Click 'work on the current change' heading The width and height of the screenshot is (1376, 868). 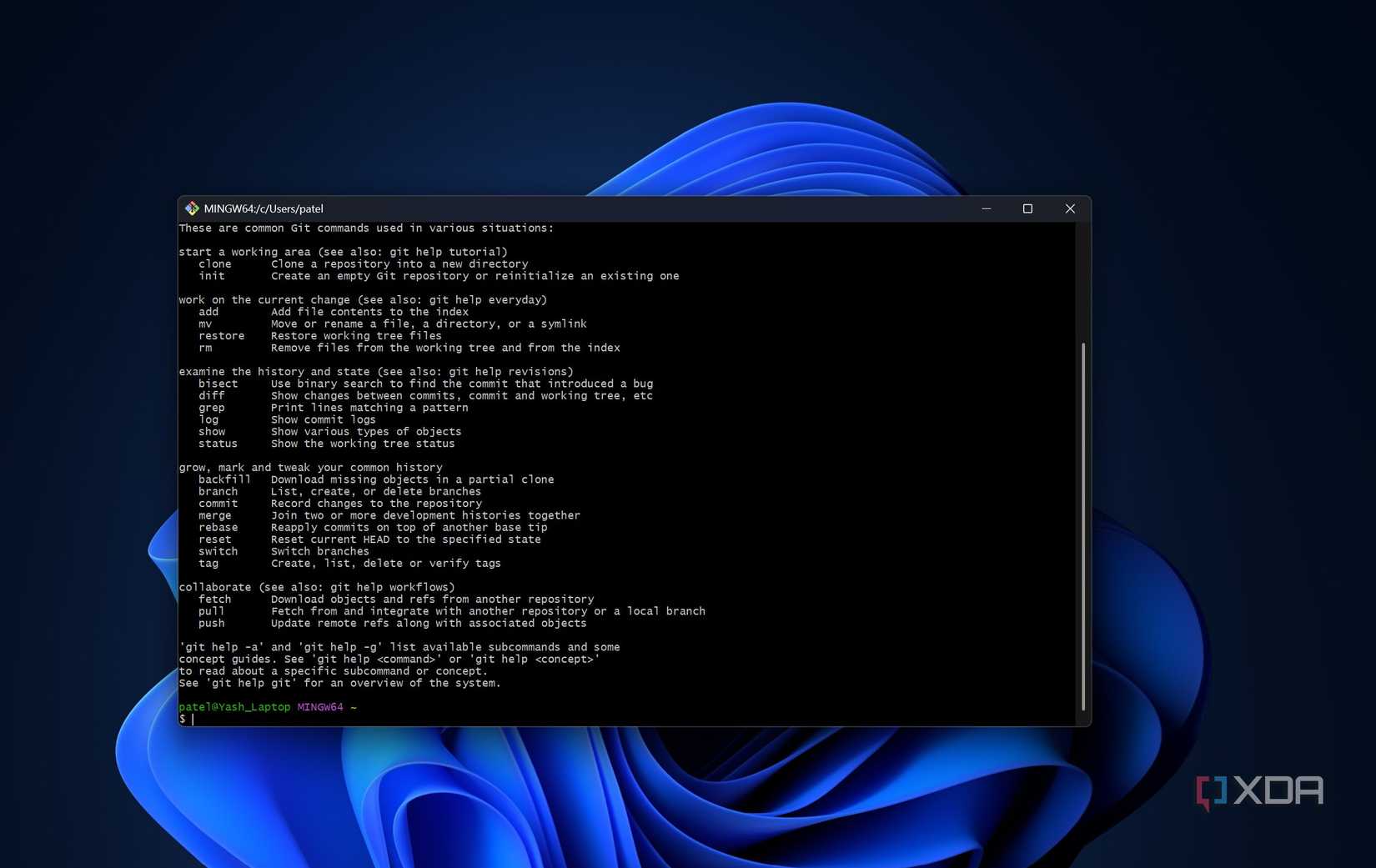pyautogui.click(x=363, y=300)
